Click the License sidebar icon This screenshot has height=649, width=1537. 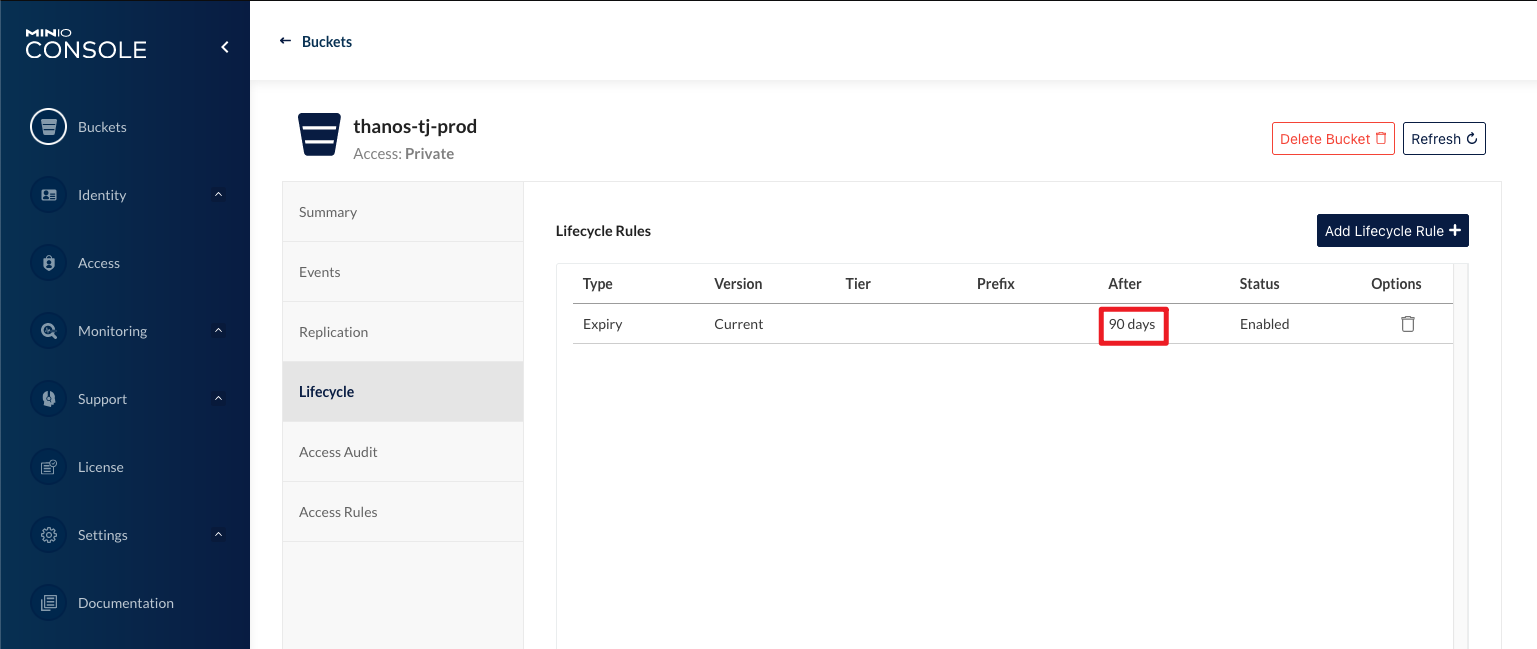click(x=48, y=467)
